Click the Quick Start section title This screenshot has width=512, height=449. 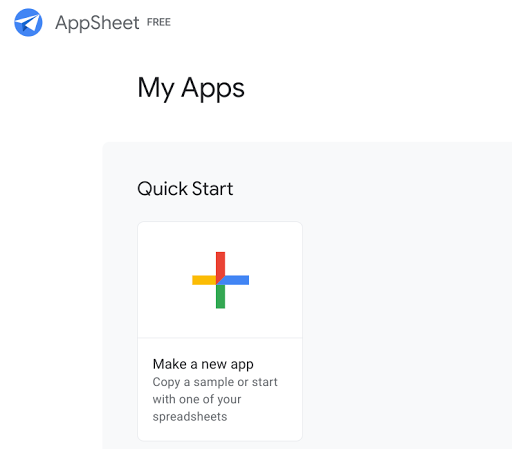(185, 188)
